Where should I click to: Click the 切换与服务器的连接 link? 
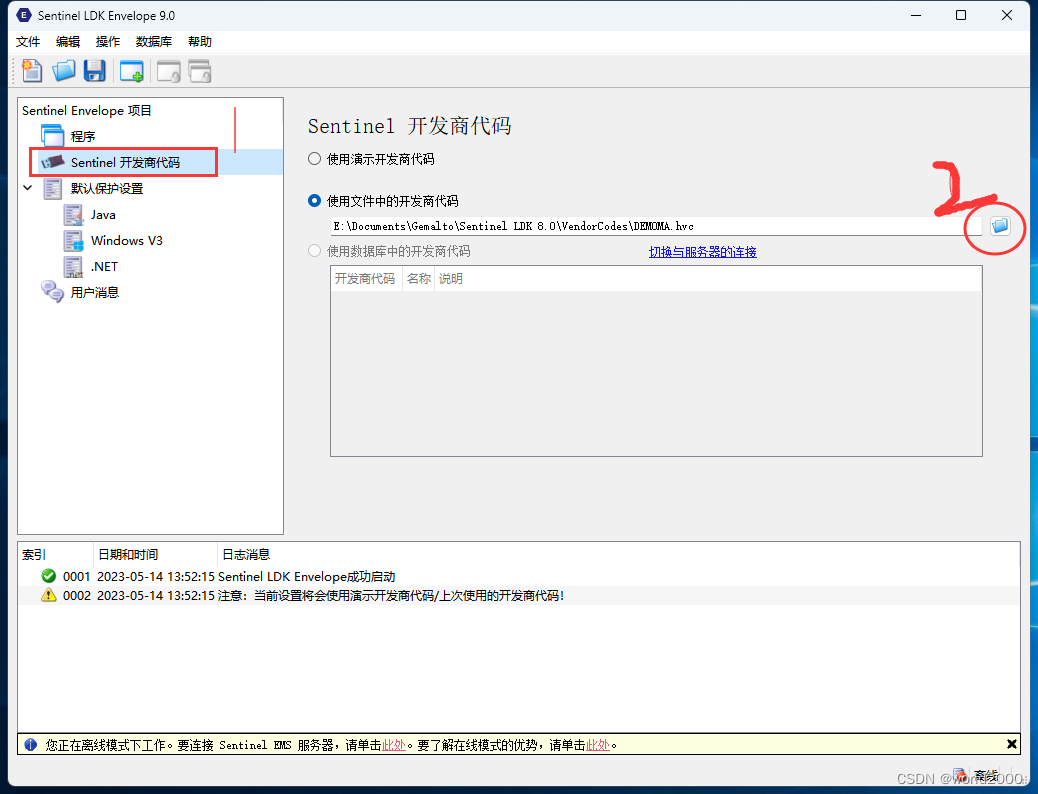pos(702,252)
